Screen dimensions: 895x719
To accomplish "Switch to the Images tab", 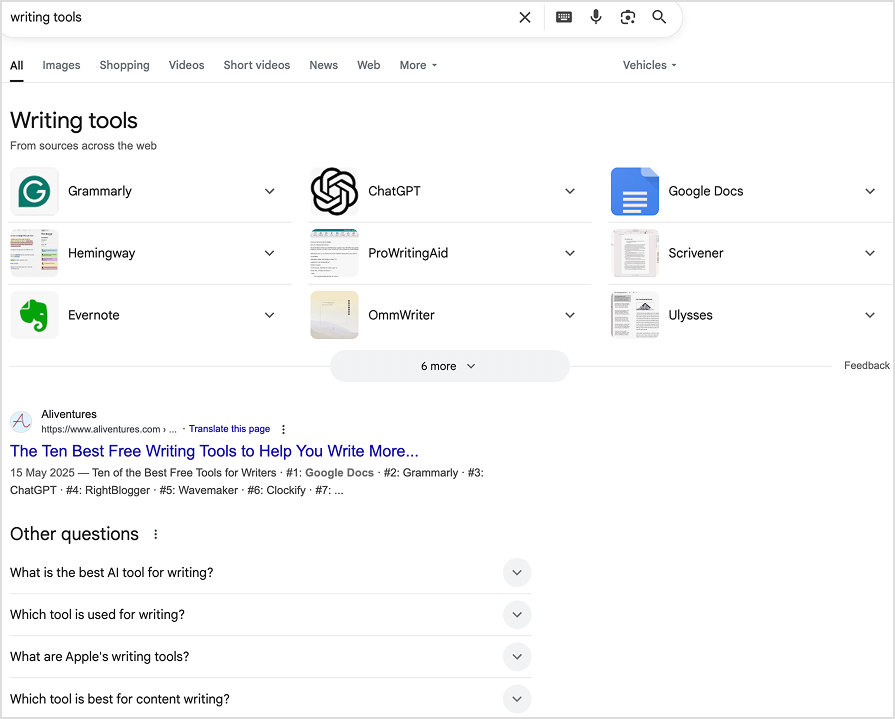I will pos(61,65).
